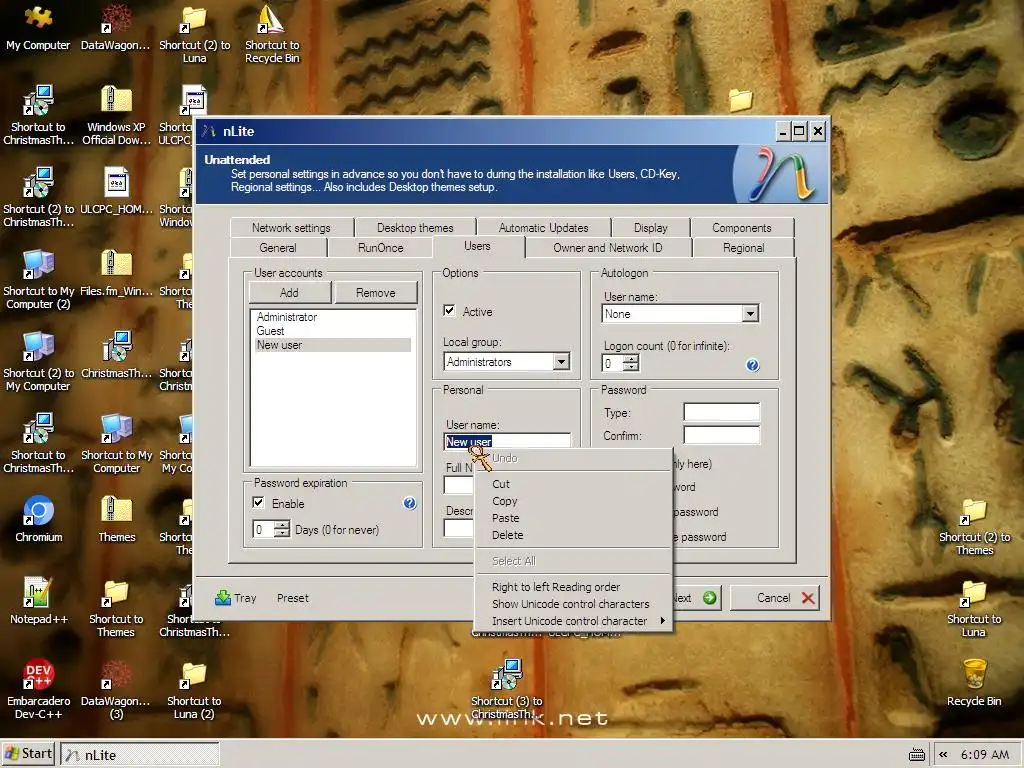Click Password Confirm input field
Image resolution: width=1024 pixels, height=768 pixels.
(722, 435)
